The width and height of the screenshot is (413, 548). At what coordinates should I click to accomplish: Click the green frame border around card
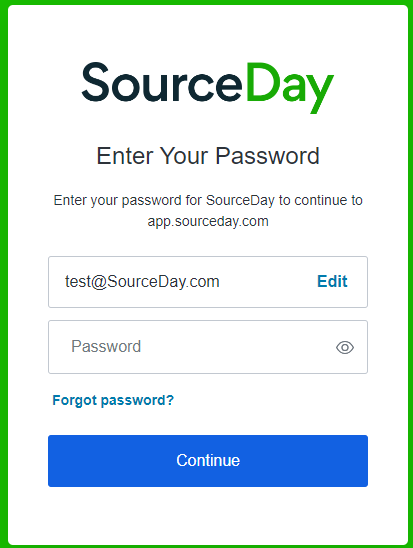coord(3,274)
